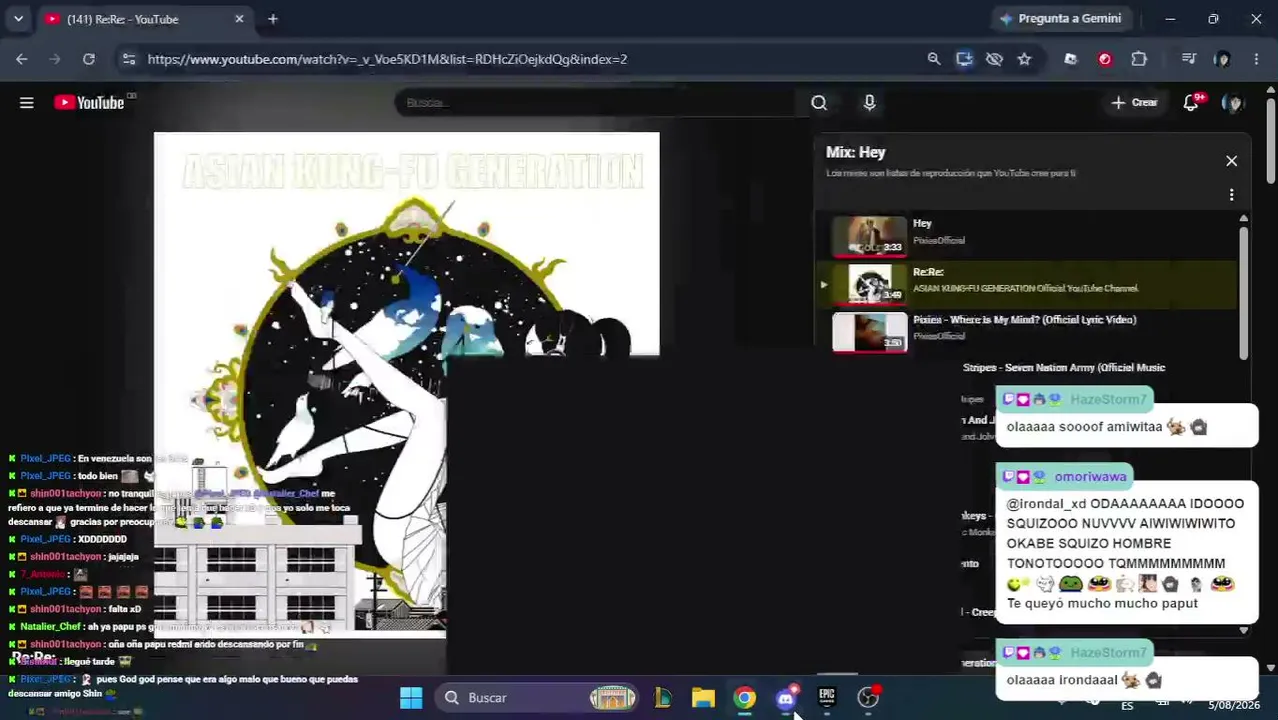Close the Re:Re: YouTube tab
Viewport: 1278px width, 720px height.
click(x=239, y=19)
